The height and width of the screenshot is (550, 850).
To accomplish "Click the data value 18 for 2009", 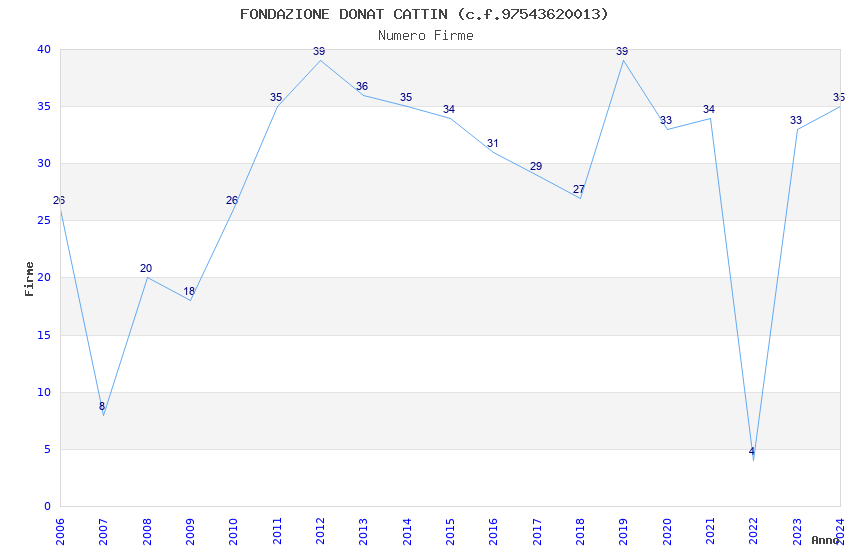I will [x=189, y=292].
